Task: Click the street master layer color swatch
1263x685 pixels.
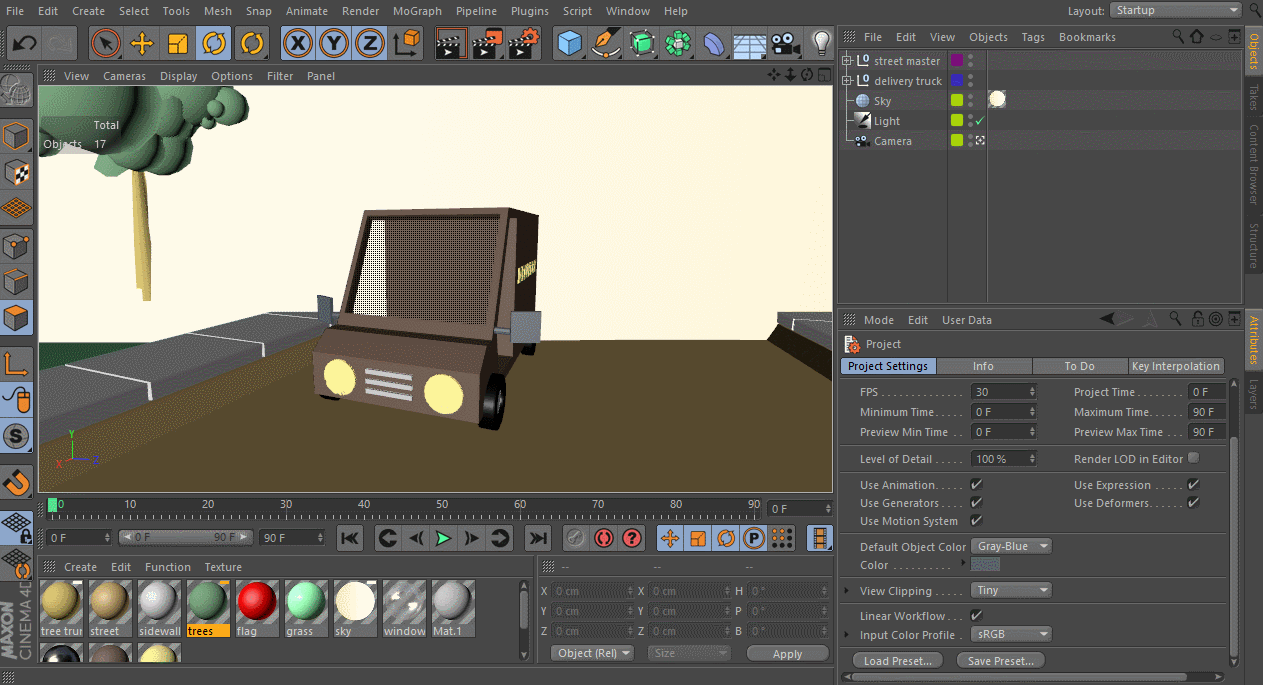Action: [957, 61]
